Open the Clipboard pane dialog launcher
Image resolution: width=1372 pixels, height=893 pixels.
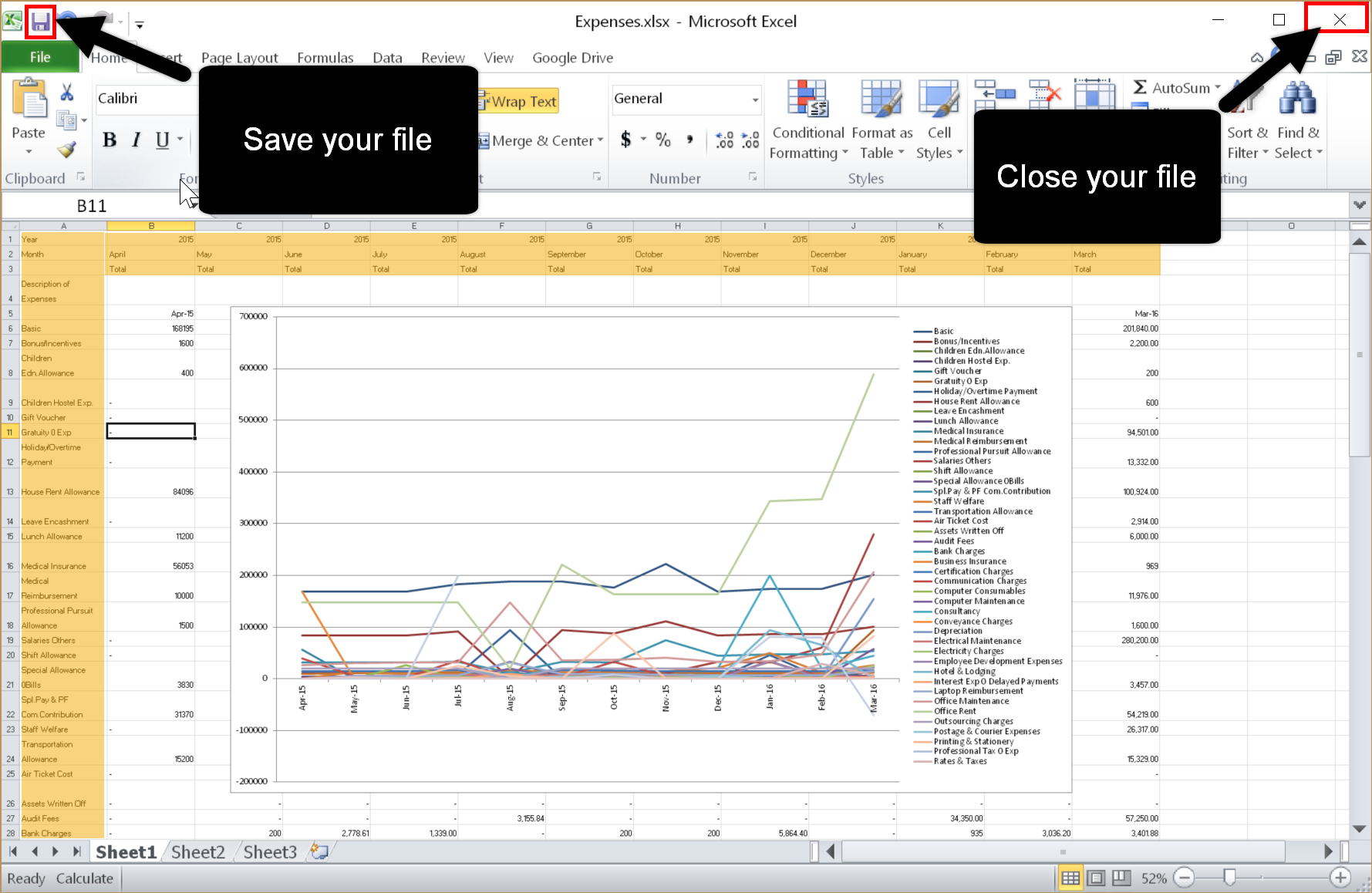pos(80,177)
